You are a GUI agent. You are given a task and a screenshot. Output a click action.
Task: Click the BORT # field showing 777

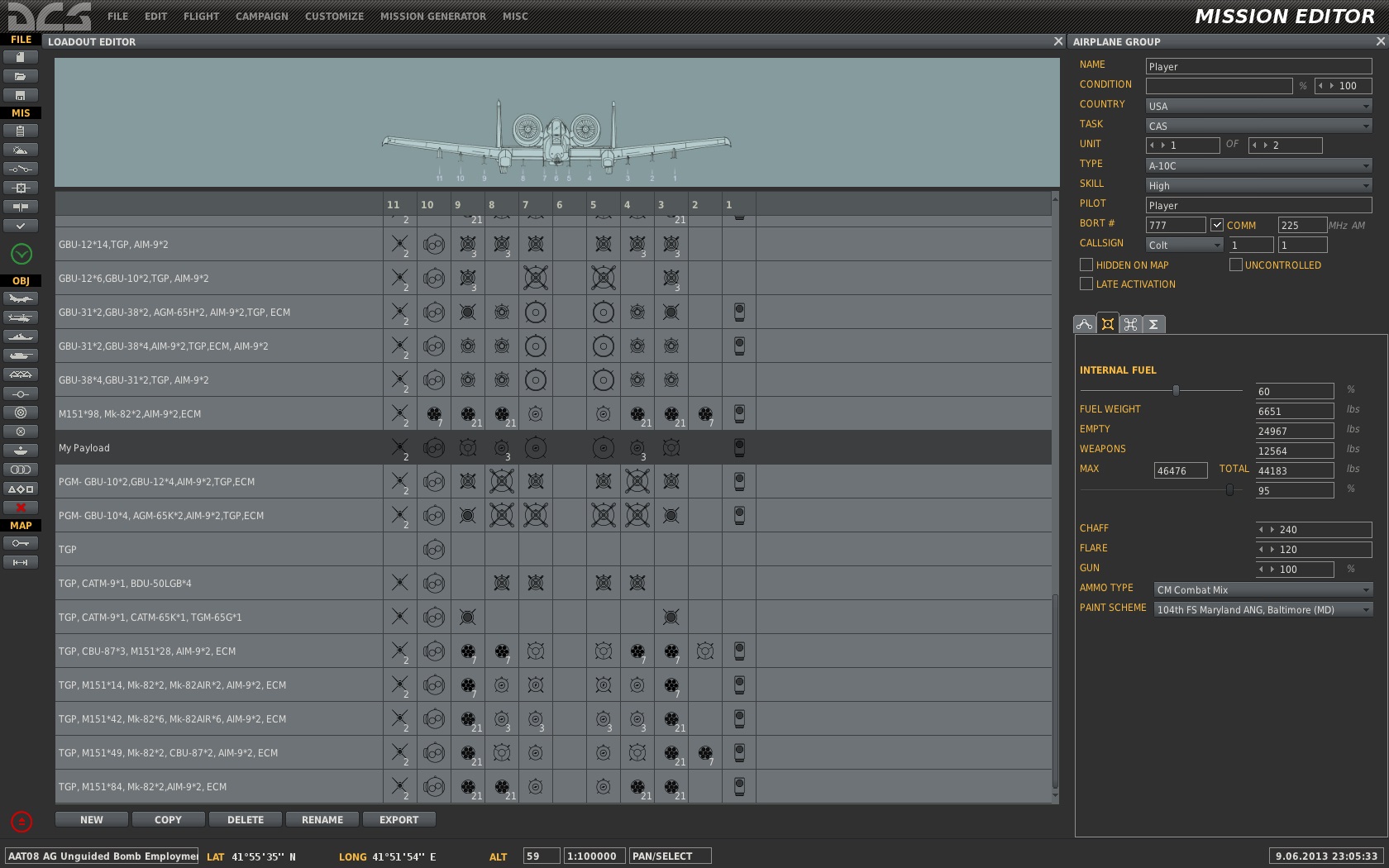tap(1176, 225)
